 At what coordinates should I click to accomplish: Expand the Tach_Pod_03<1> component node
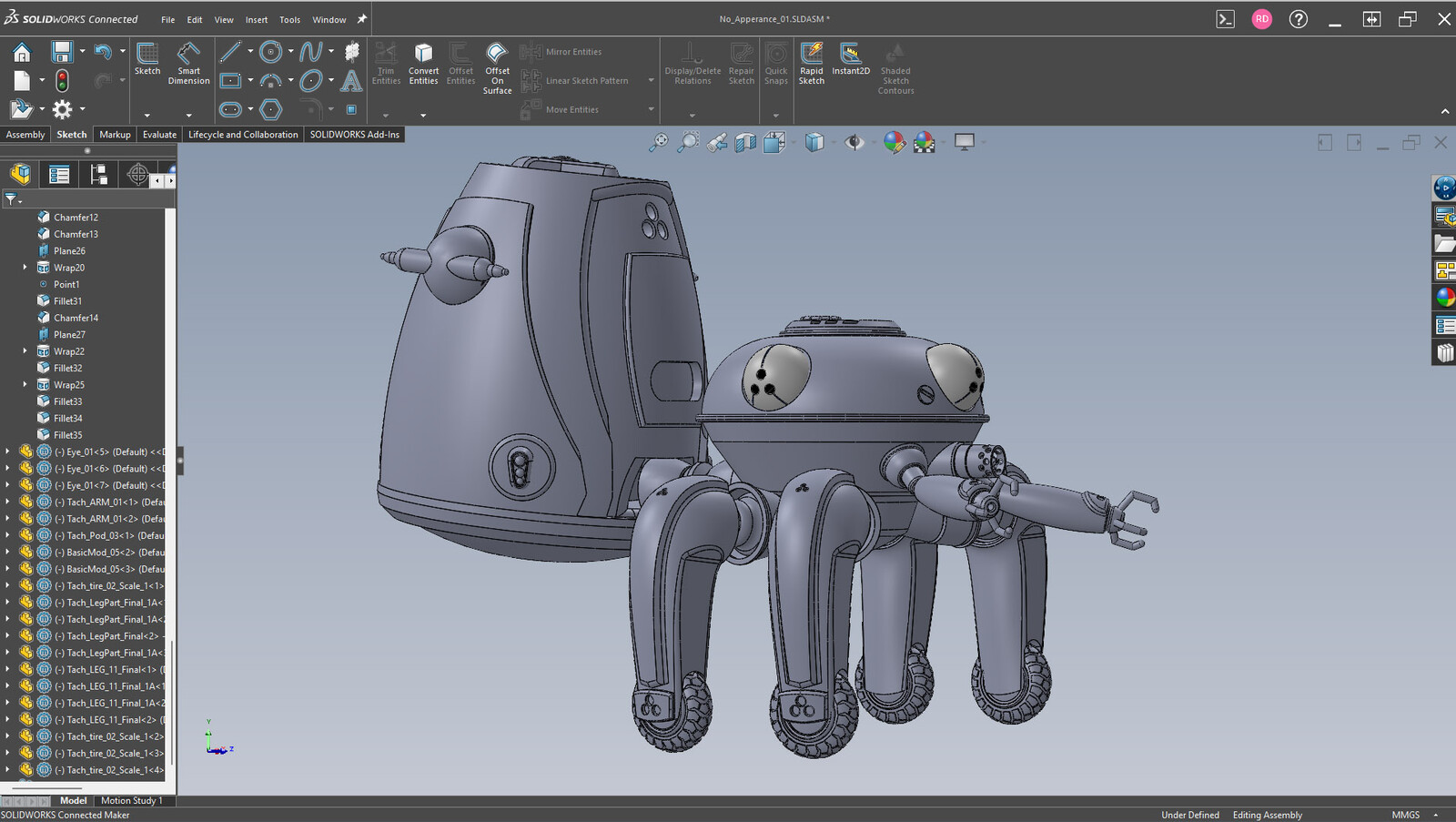point(7,535)
